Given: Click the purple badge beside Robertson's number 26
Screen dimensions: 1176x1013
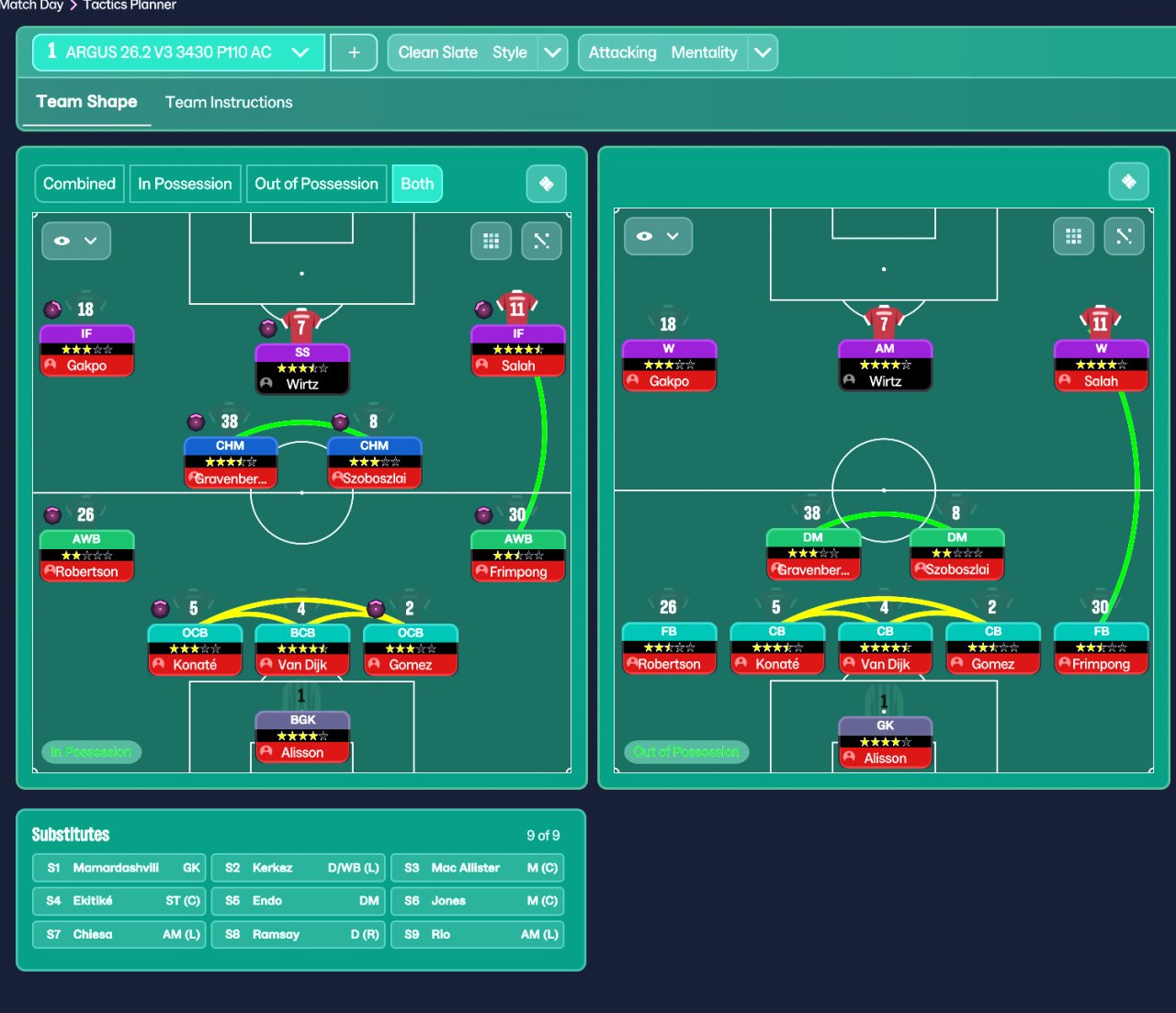Looking at the screenshot, I should (52, 515).
